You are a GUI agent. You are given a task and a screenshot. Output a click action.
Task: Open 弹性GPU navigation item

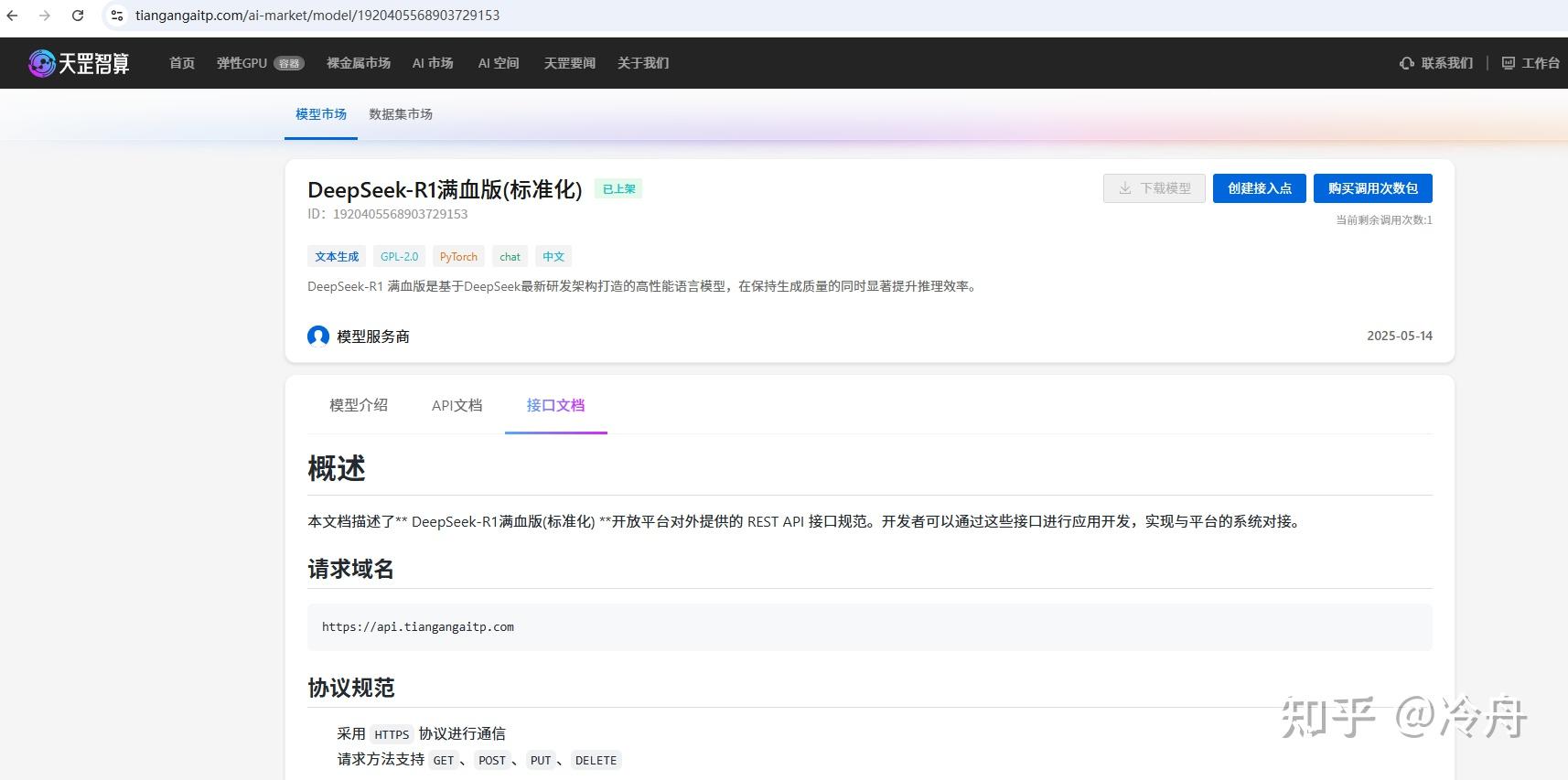pyautogui.click(x=242, y=63)
